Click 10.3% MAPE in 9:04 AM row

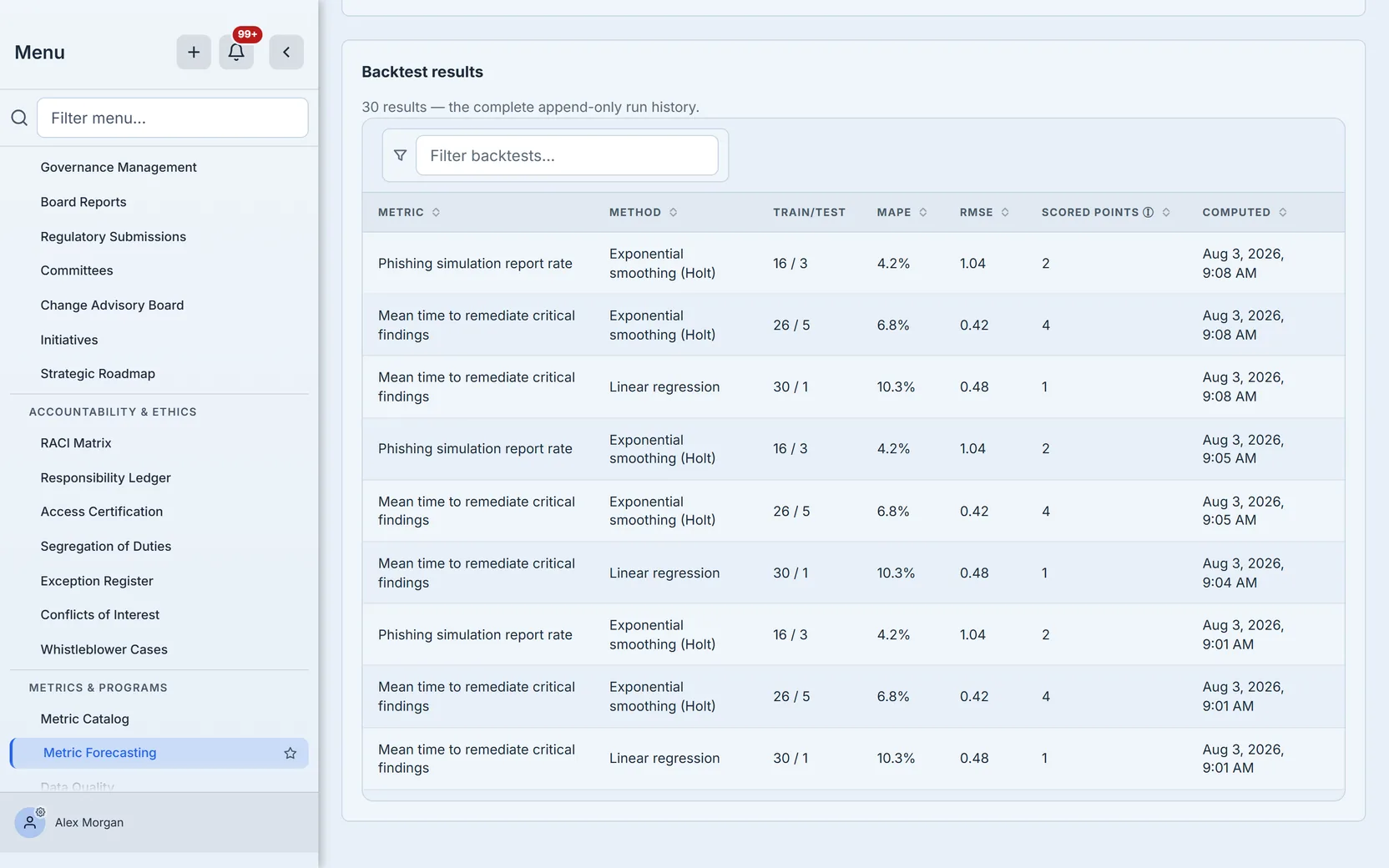896,573
